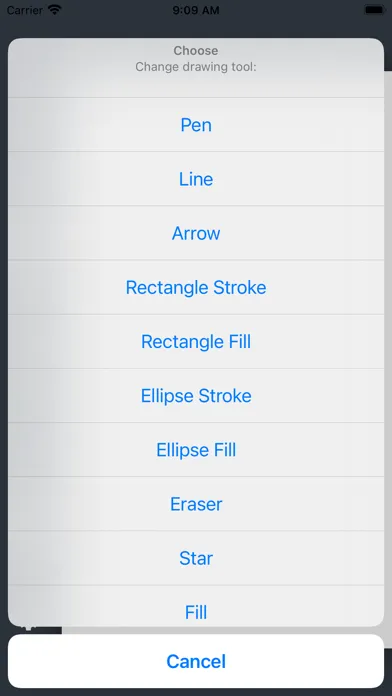This screenshot has height=696, width=392.
Task: Tap the header area of the action sheet
Action: pos(196,67)
